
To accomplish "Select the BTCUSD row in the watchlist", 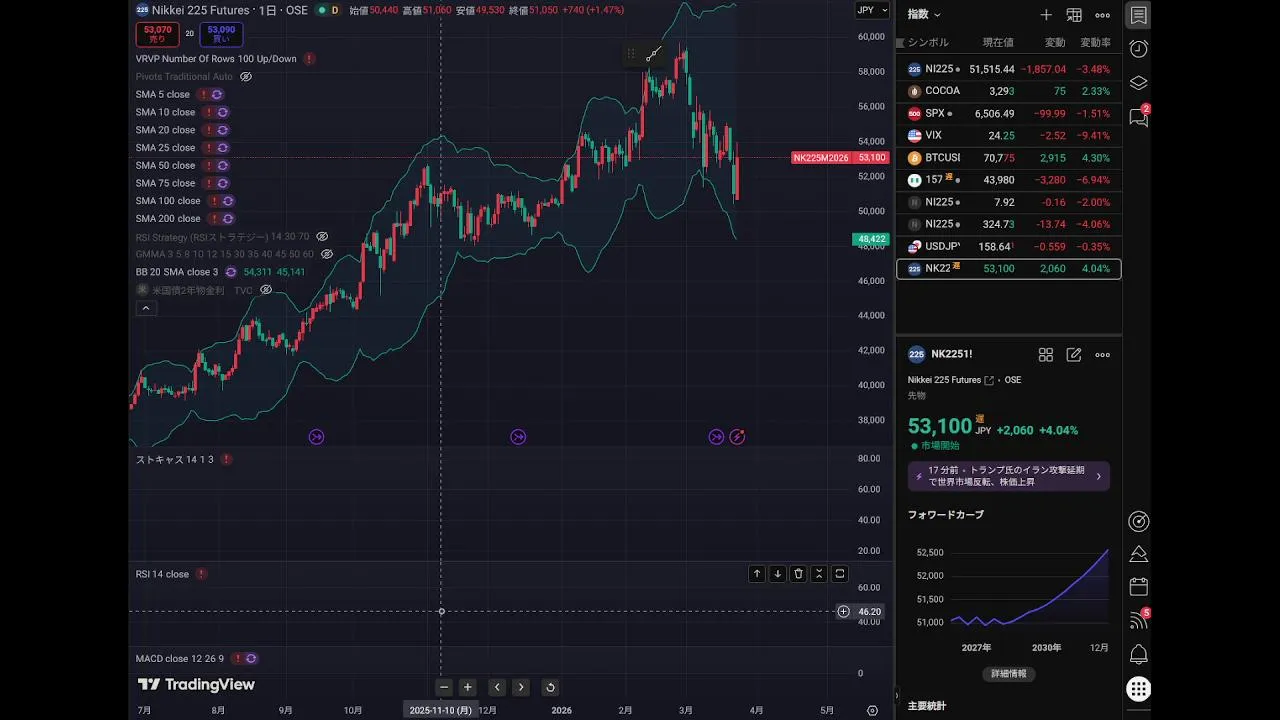I will (1008, 158).
